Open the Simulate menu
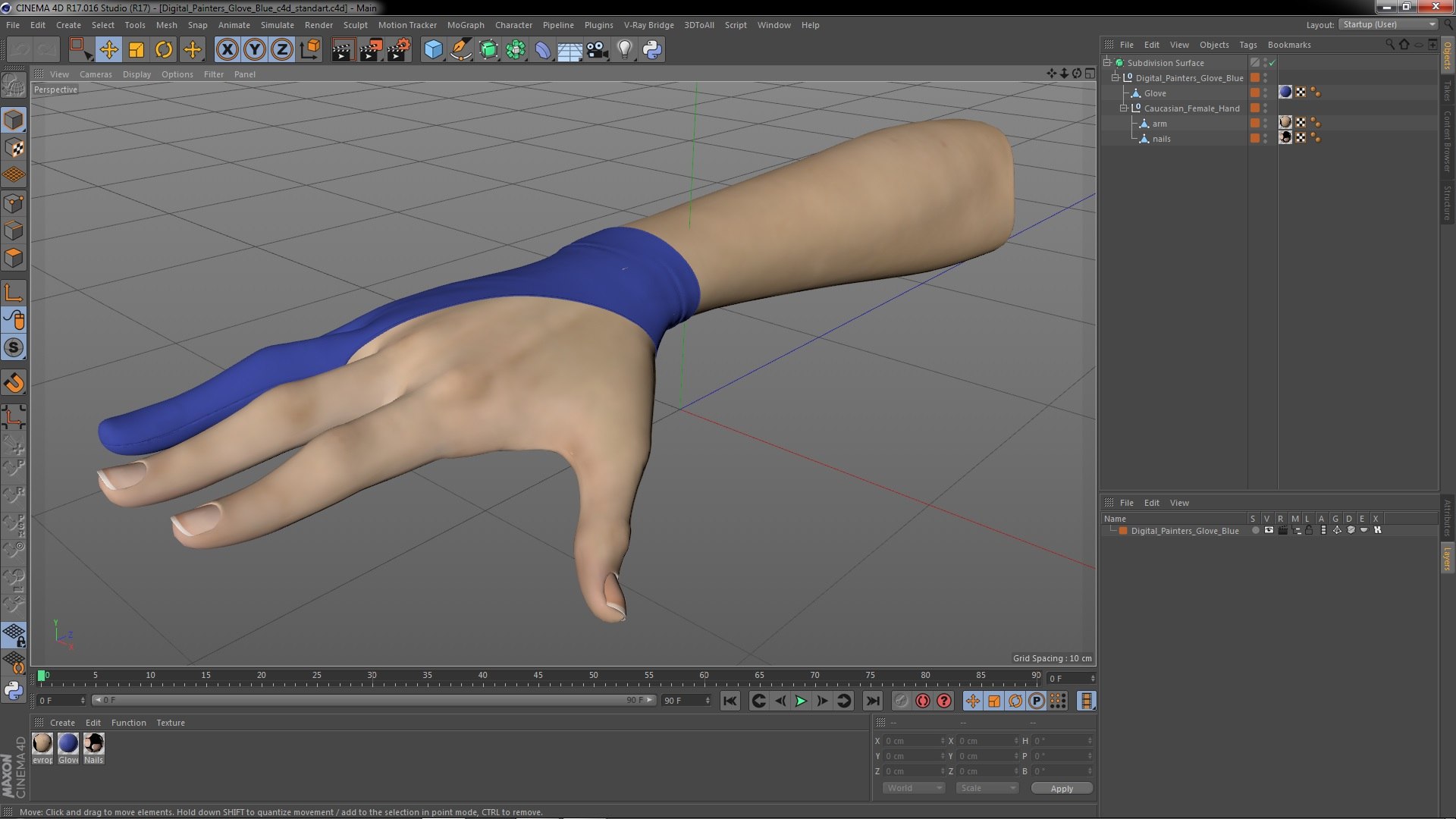This screenshot has height=819, width=1456. click(x=278, y=25)
